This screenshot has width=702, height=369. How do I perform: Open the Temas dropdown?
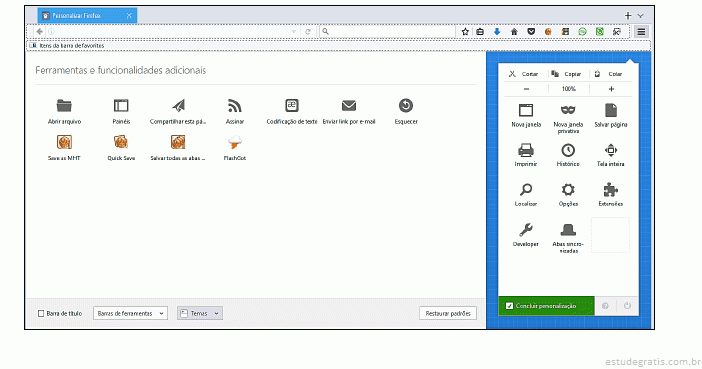click(x=200, y=313)
